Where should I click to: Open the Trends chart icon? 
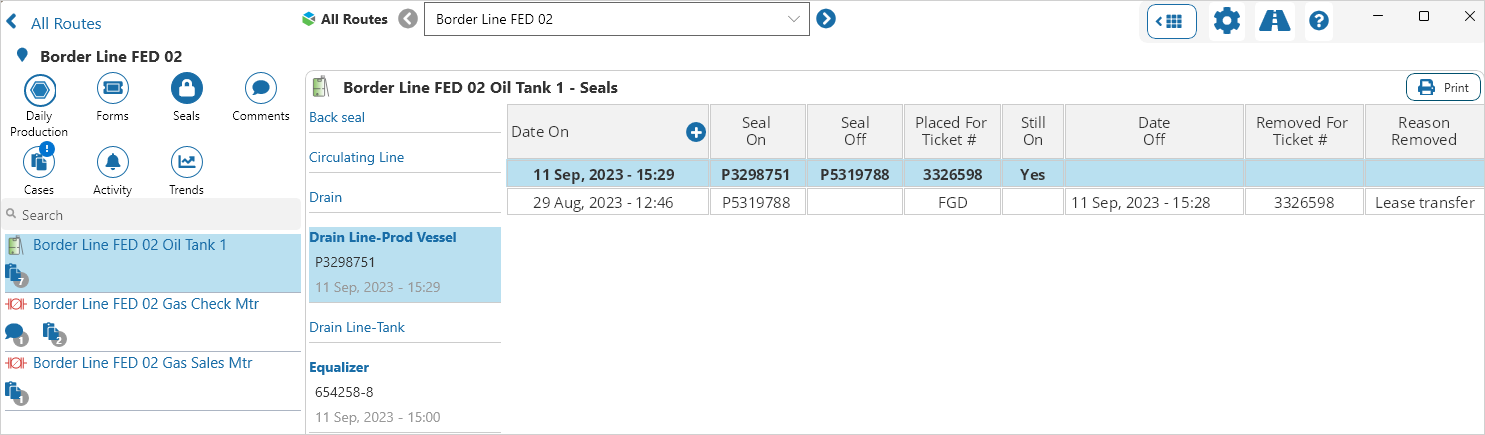[186, 162]
